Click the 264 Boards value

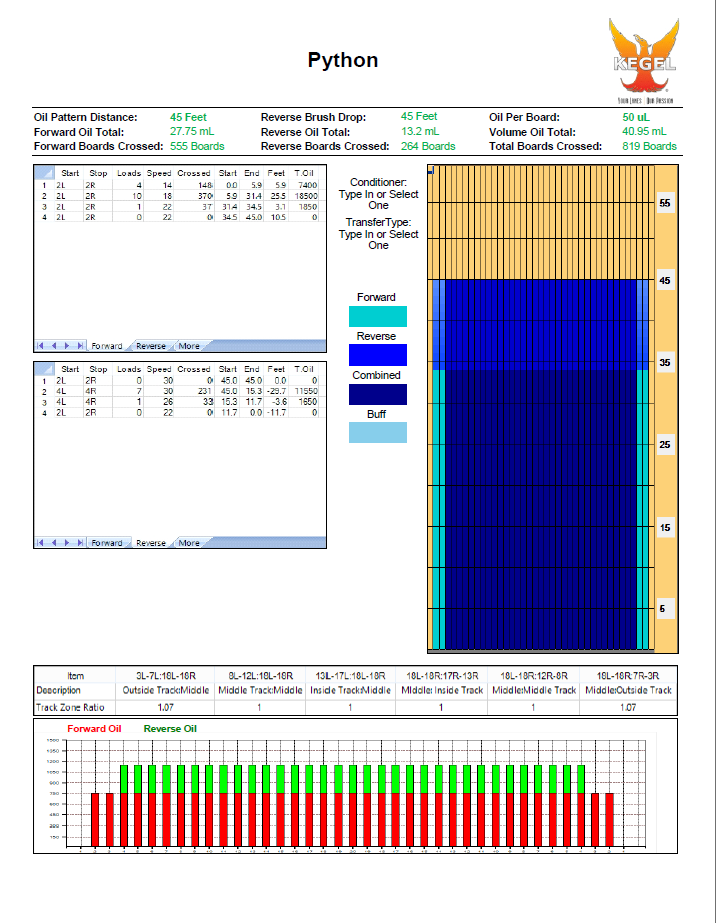(428, 146)
